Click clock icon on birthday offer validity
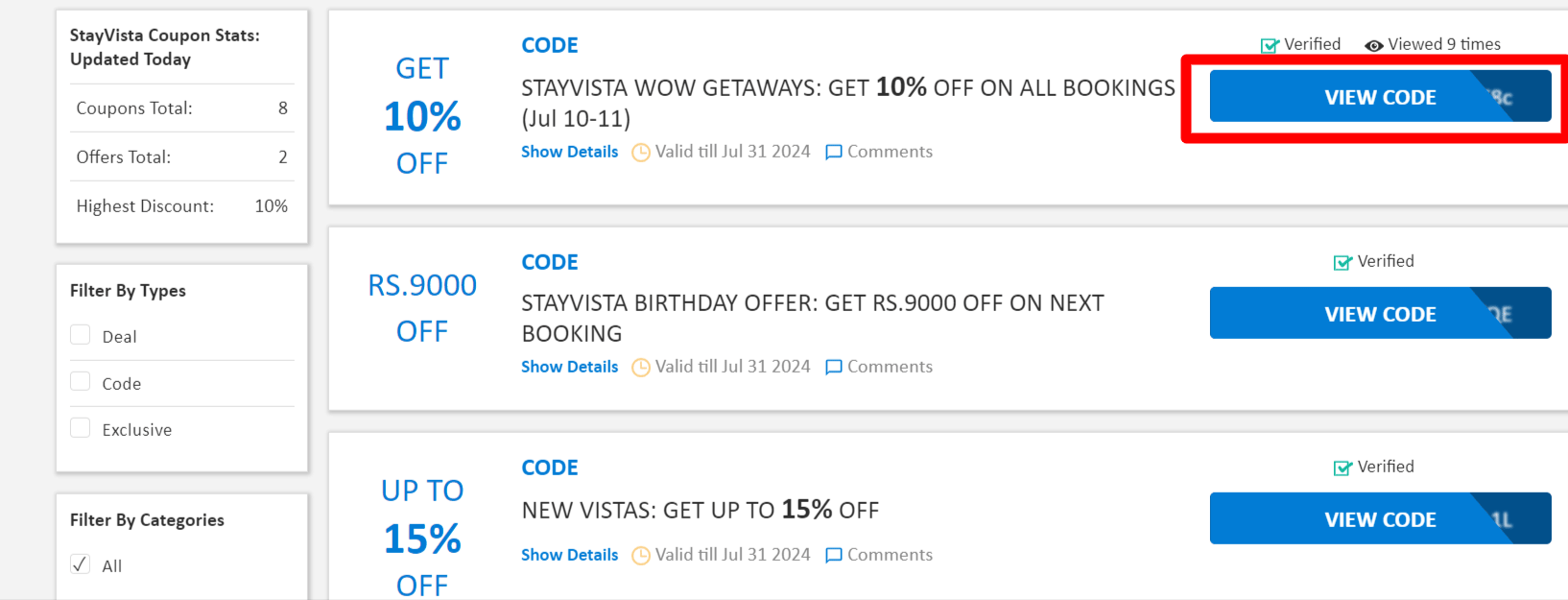The image size is (1568, 600). pyautogui.click(x=641, y=368)
